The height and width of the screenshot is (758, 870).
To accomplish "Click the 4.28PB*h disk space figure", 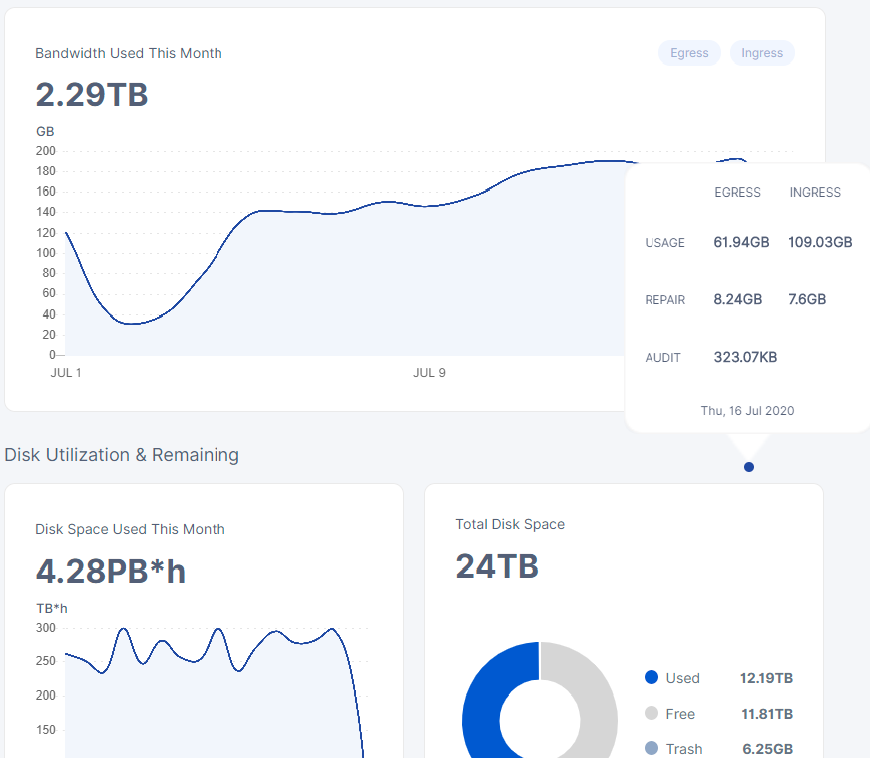I will click(x=110, y=571).
